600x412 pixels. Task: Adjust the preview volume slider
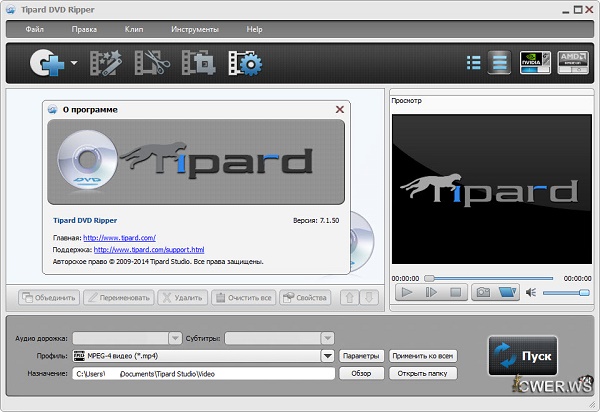pyautogui.click(x=566, y=293)
